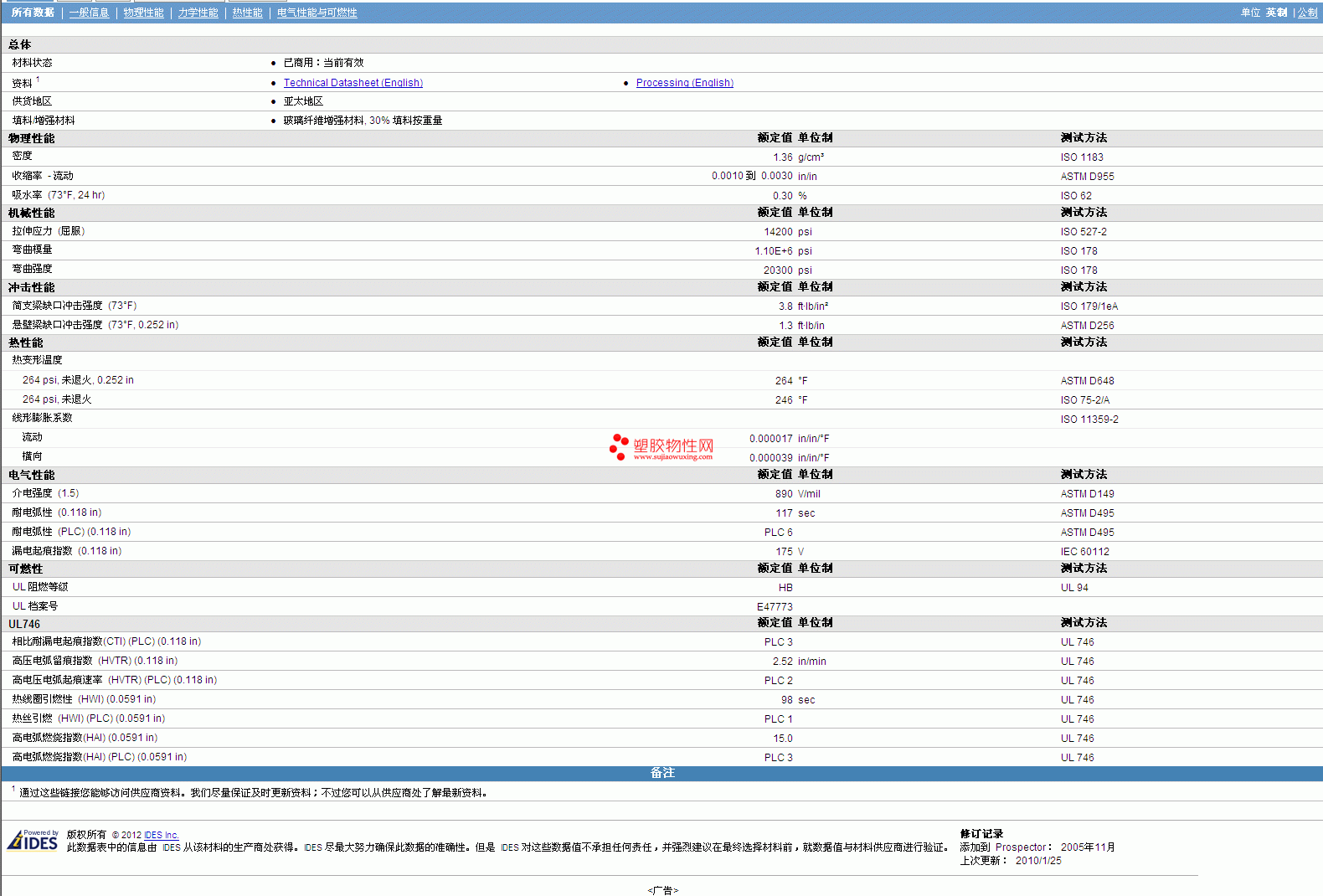Switch to the 一般信息 tab
This screenshot has height=896, width=1323.
coord(89,13)
